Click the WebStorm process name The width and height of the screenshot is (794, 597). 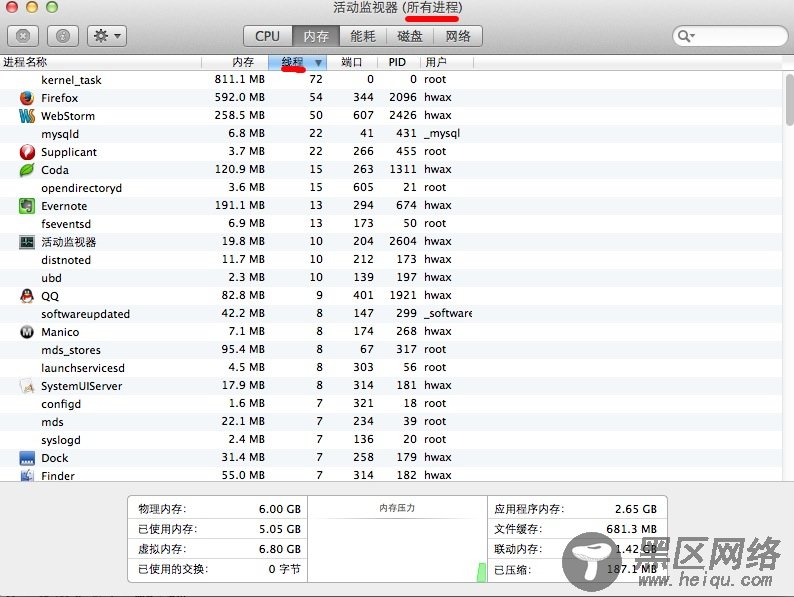pos(68,116)
